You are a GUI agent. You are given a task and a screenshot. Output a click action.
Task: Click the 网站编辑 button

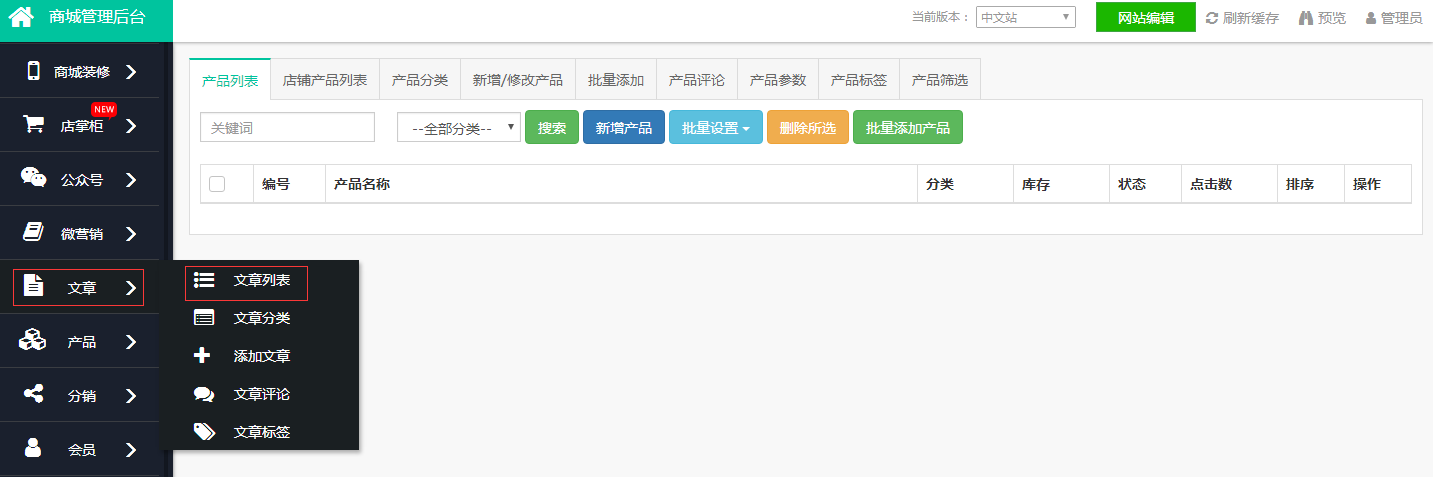1145,18
